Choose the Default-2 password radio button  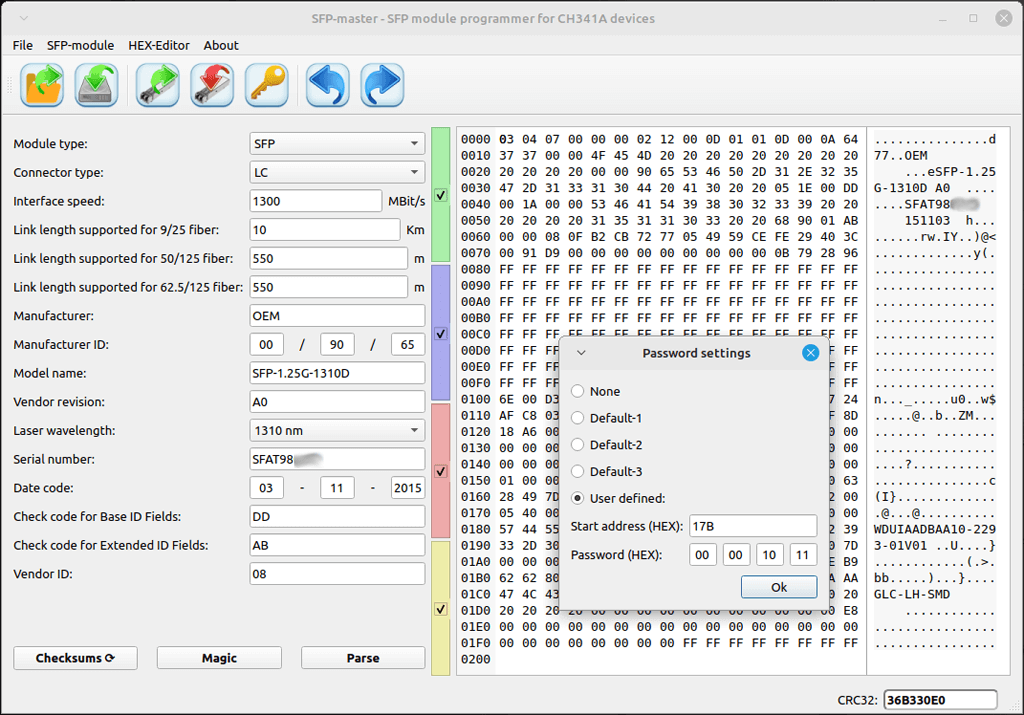pyautogui.click(x=578, y=445)
